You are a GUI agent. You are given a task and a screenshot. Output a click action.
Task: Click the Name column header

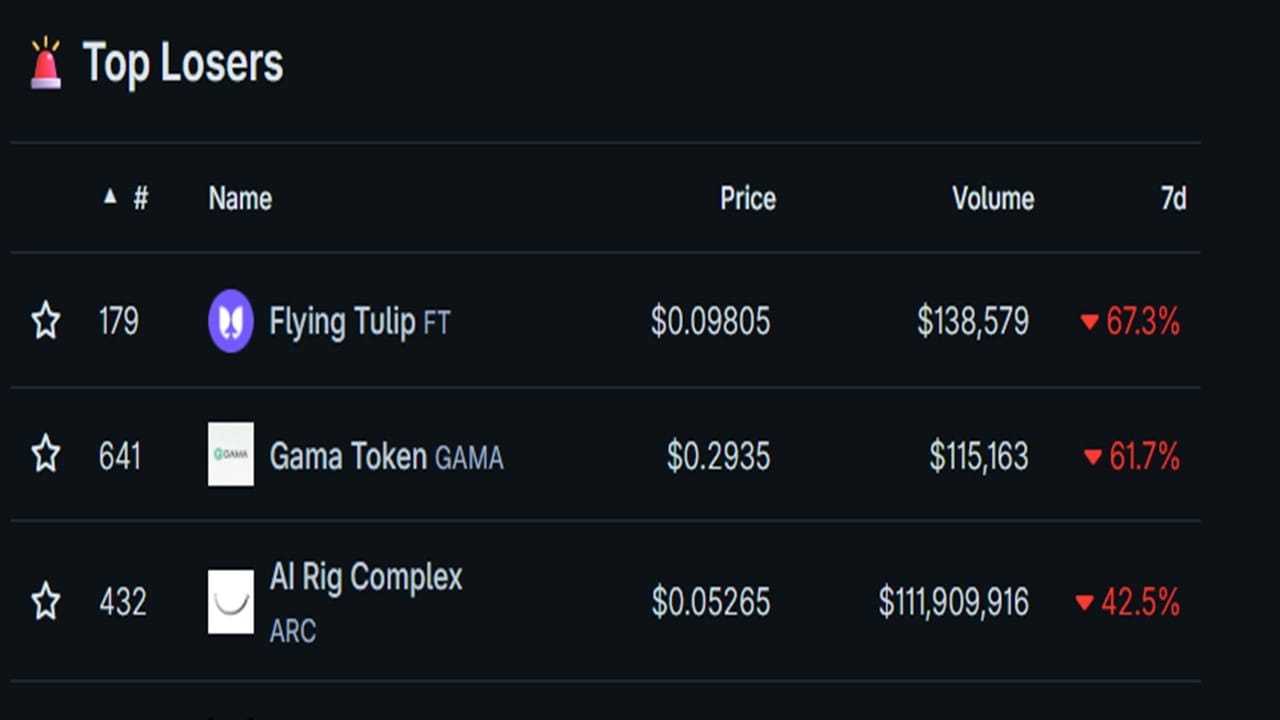pyautogui.click(x=240, y=198)
